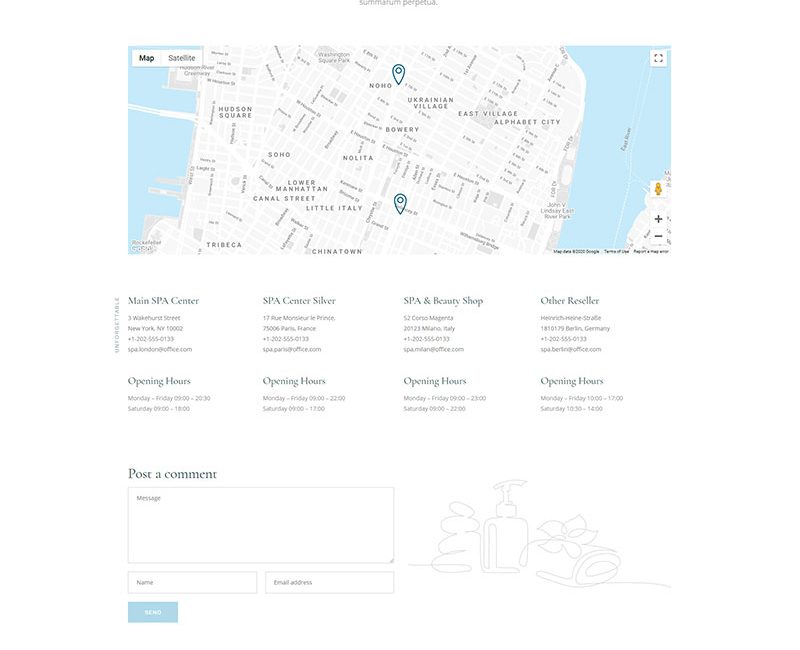The image size is (800, 650).
Task: Grab the Message box resize handle
Action: 390,559
